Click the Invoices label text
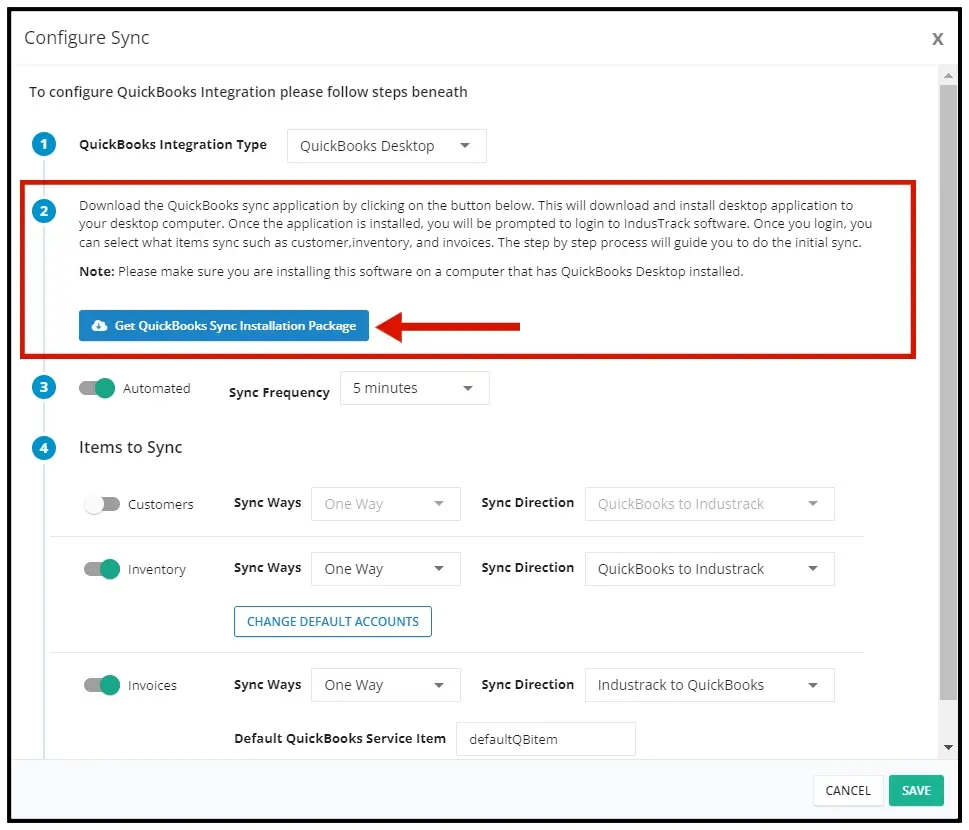969x830 pixels. pyautogui.click(x=152, y=685)
